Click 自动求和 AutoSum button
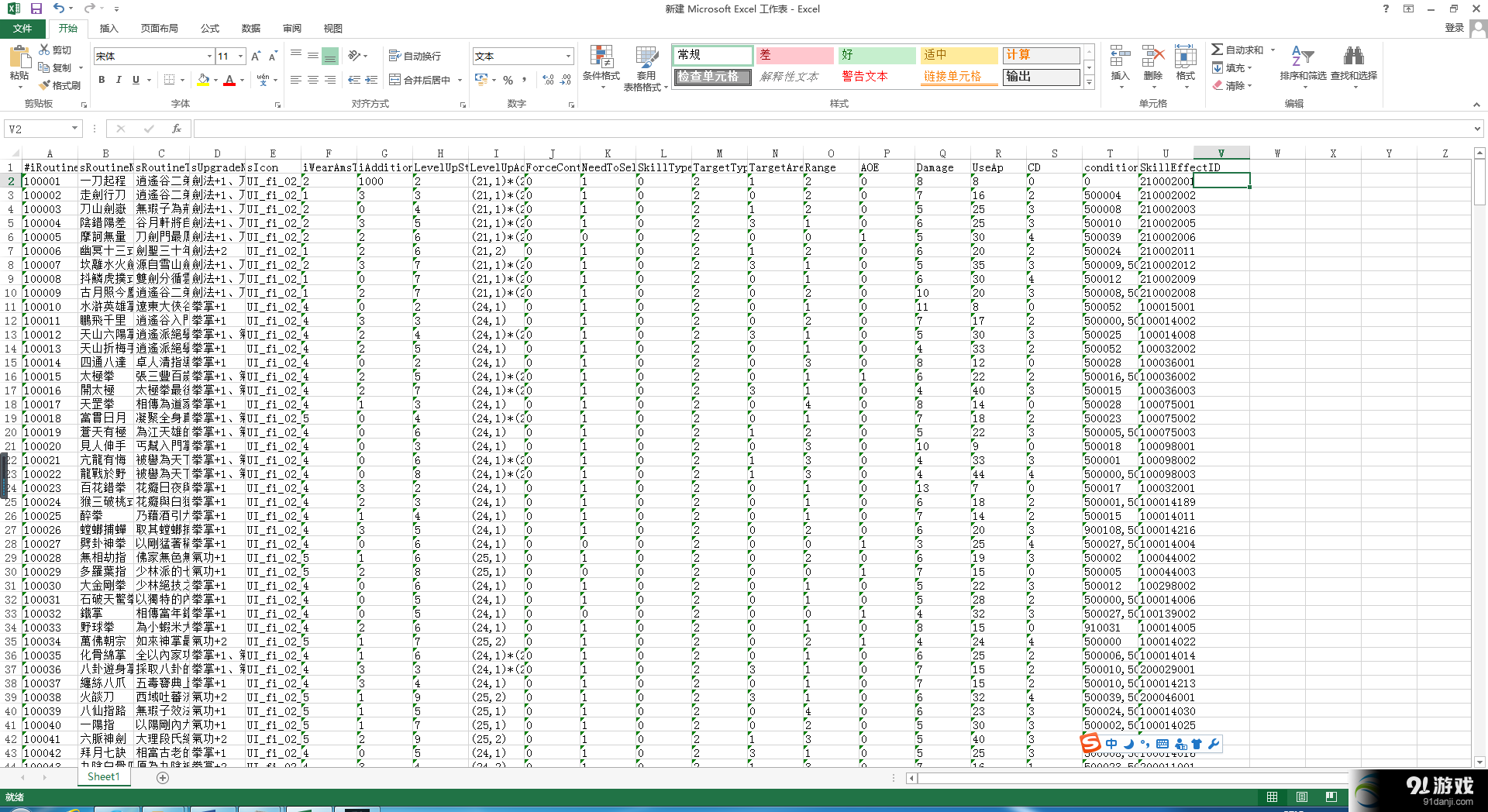This screenshot has width=1488, height=812. (1238, 50)
